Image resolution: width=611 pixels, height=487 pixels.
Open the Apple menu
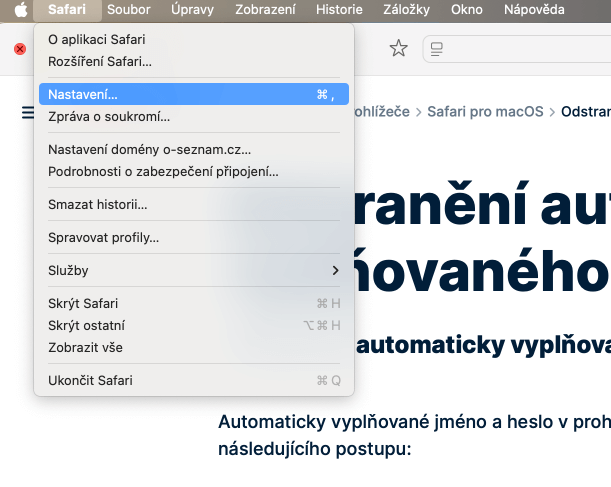pos(19,10)
